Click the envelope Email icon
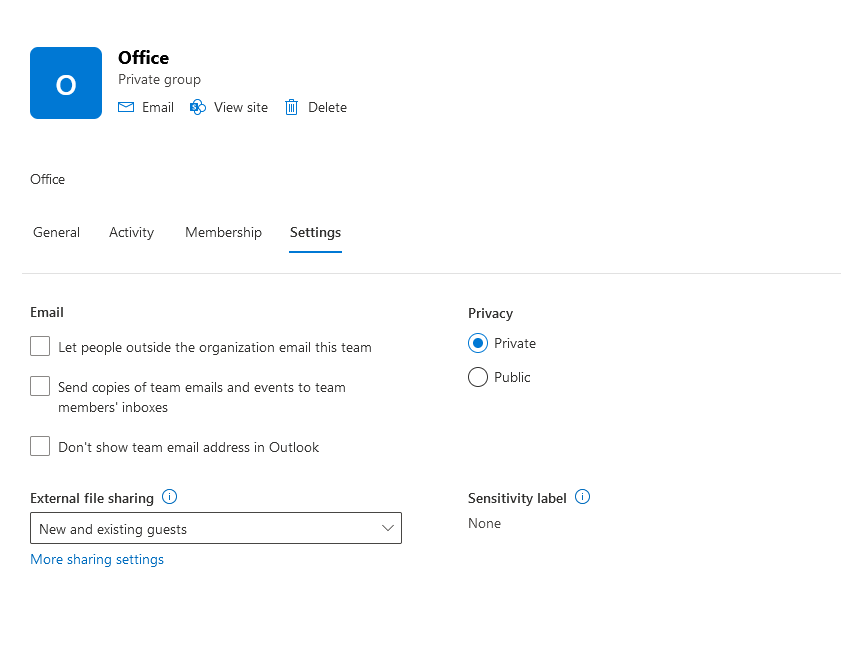841x667 pixels. (x=126, y=107)
